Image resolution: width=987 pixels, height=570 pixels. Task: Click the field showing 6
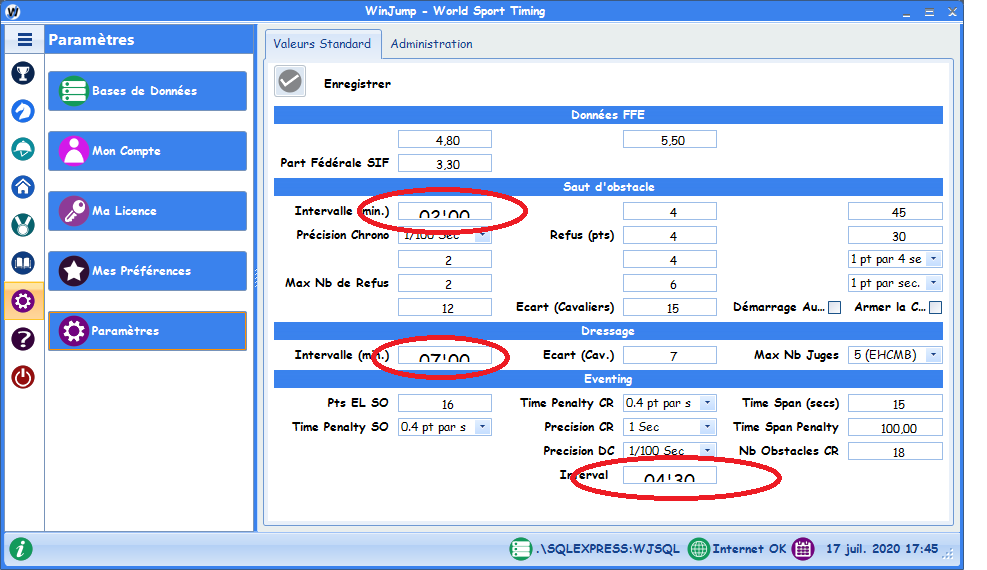pyautogui.click(x=670, y=283)
